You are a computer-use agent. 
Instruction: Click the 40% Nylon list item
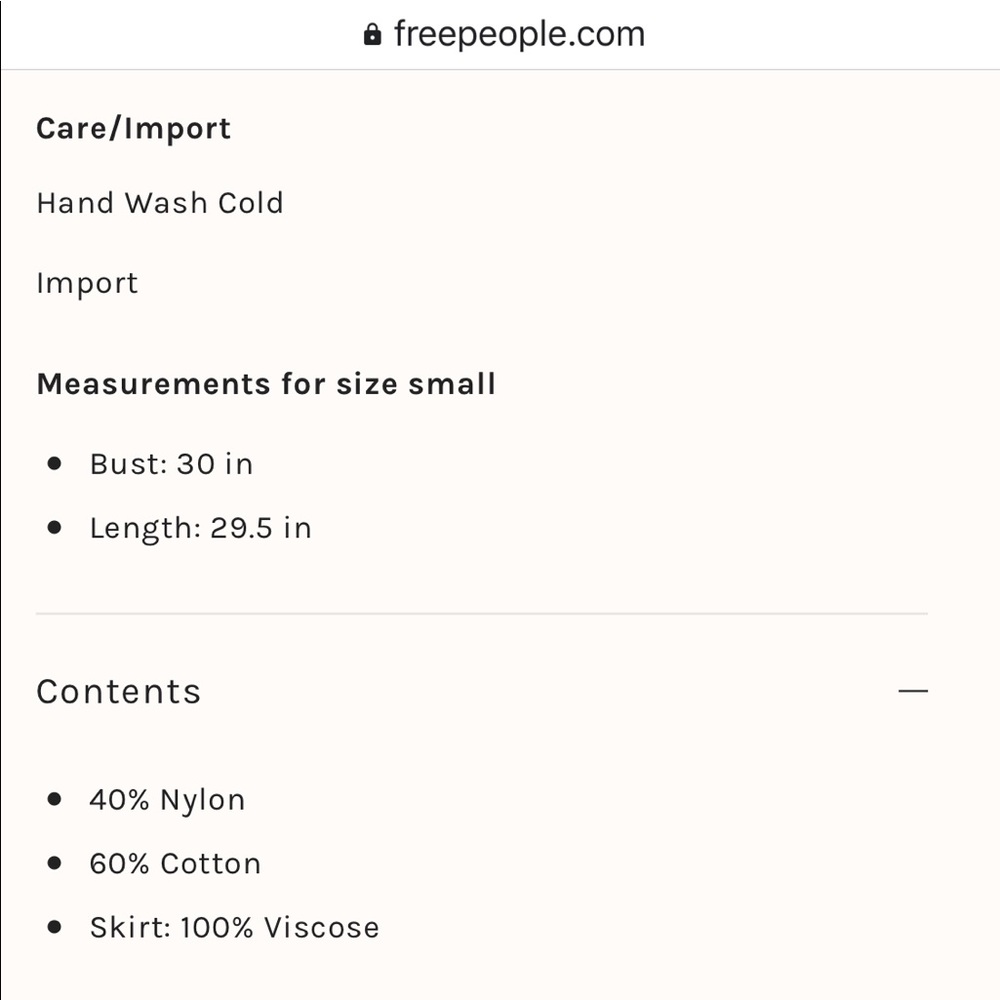tap(167, 800)
